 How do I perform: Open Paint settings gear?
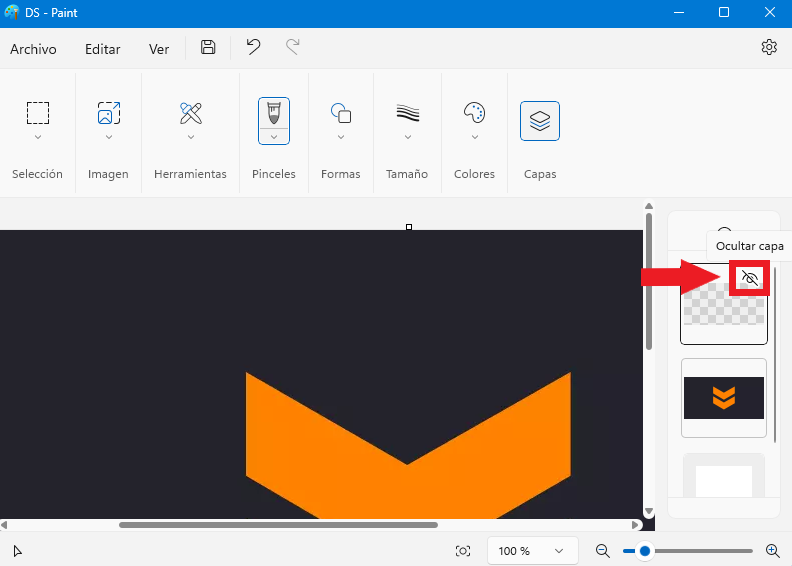[x=769, y=47]
